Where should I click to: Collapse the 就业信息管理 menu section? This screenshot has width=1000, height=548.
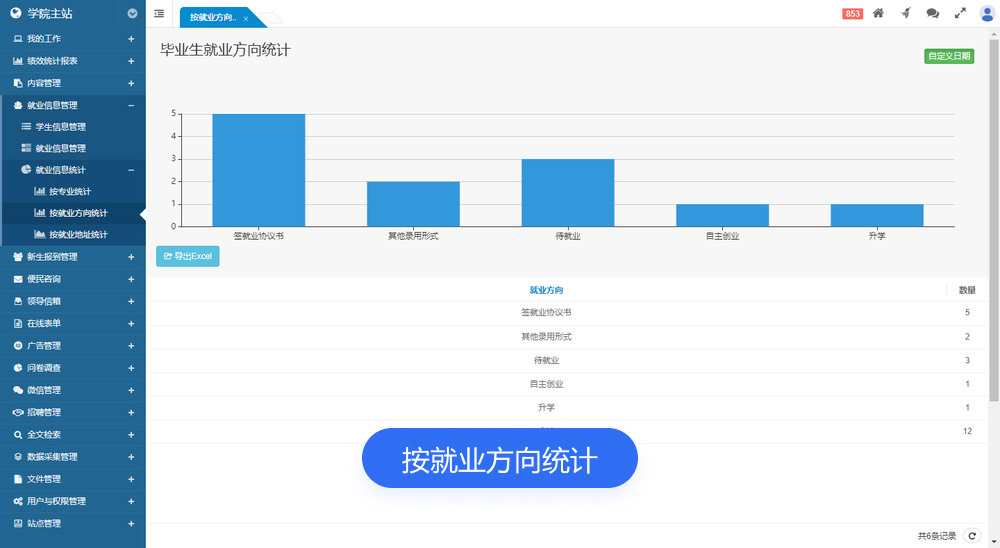[131, 105]
